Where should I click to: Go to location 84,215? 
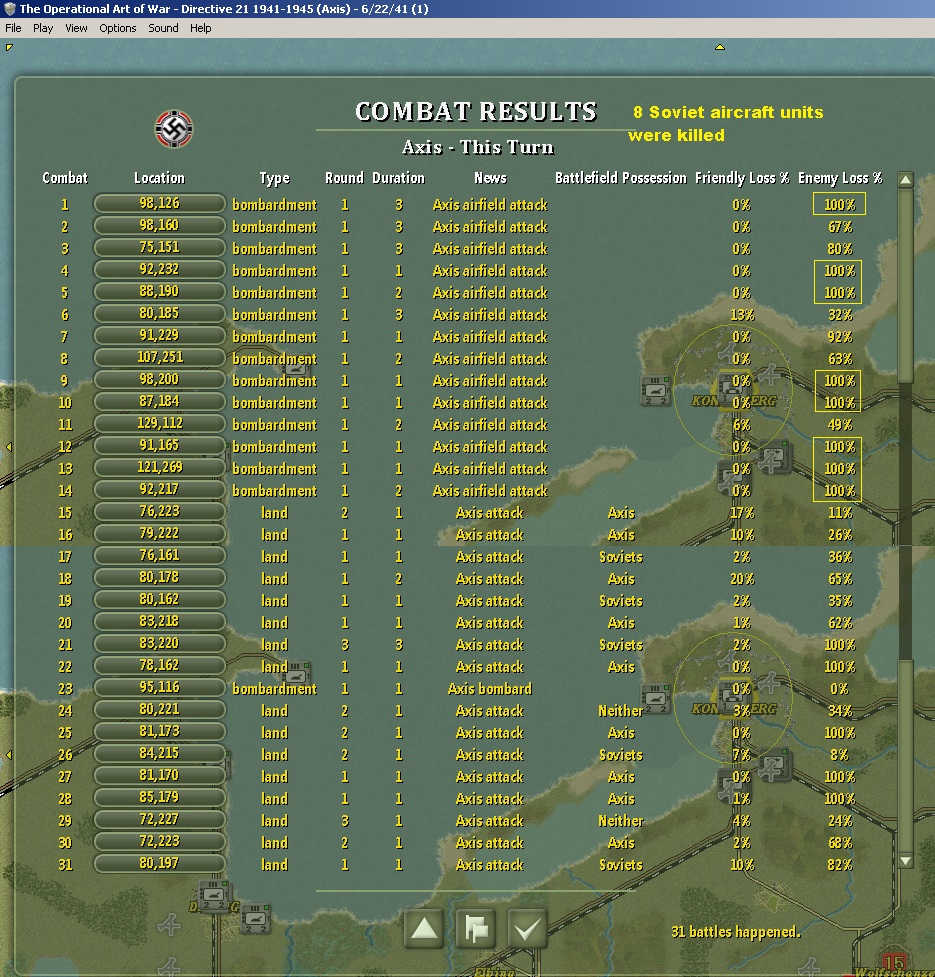coord(159,754)
